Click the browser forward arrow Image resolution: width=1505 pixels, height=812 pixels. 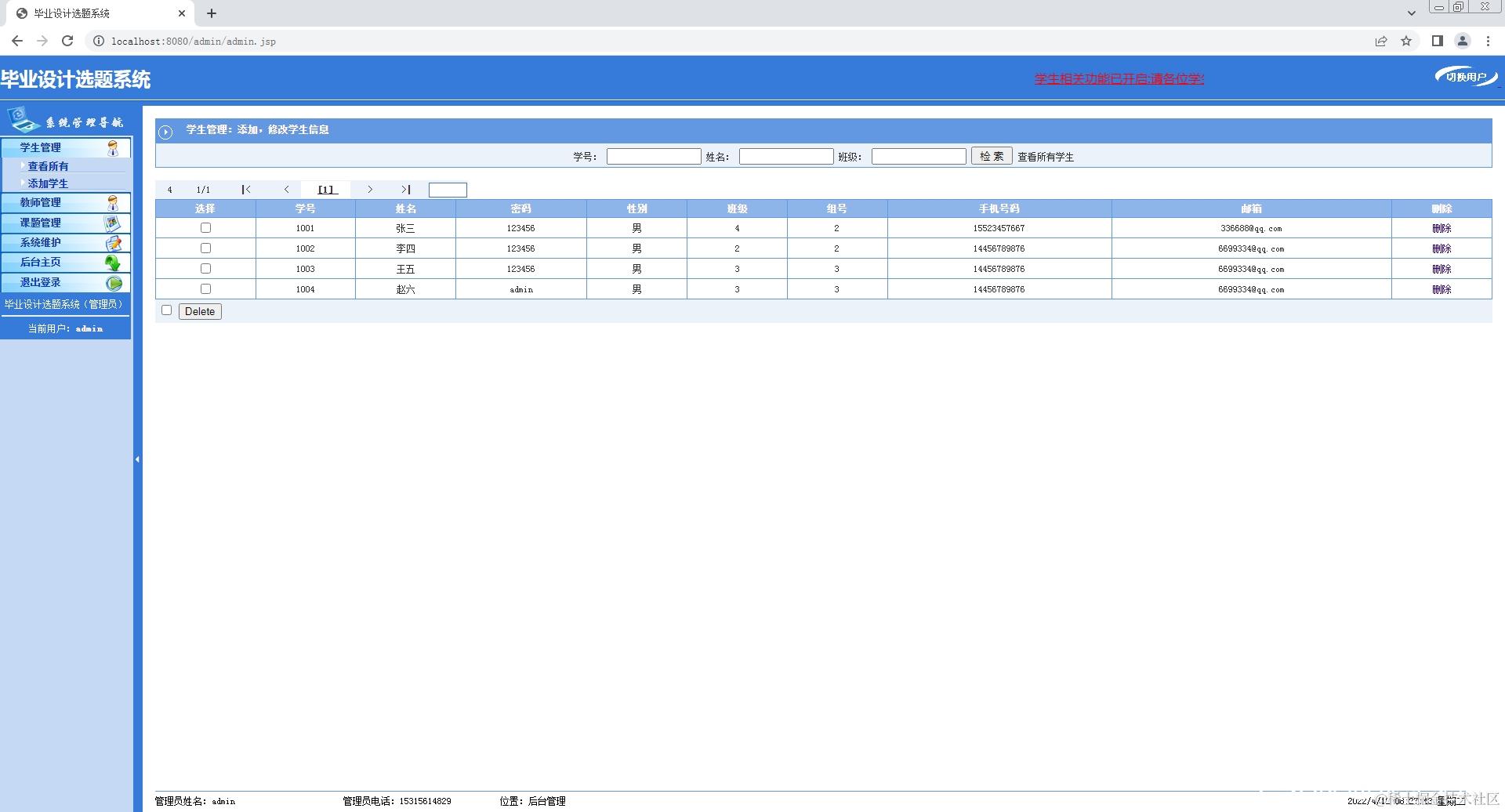[x=42, y=41]
